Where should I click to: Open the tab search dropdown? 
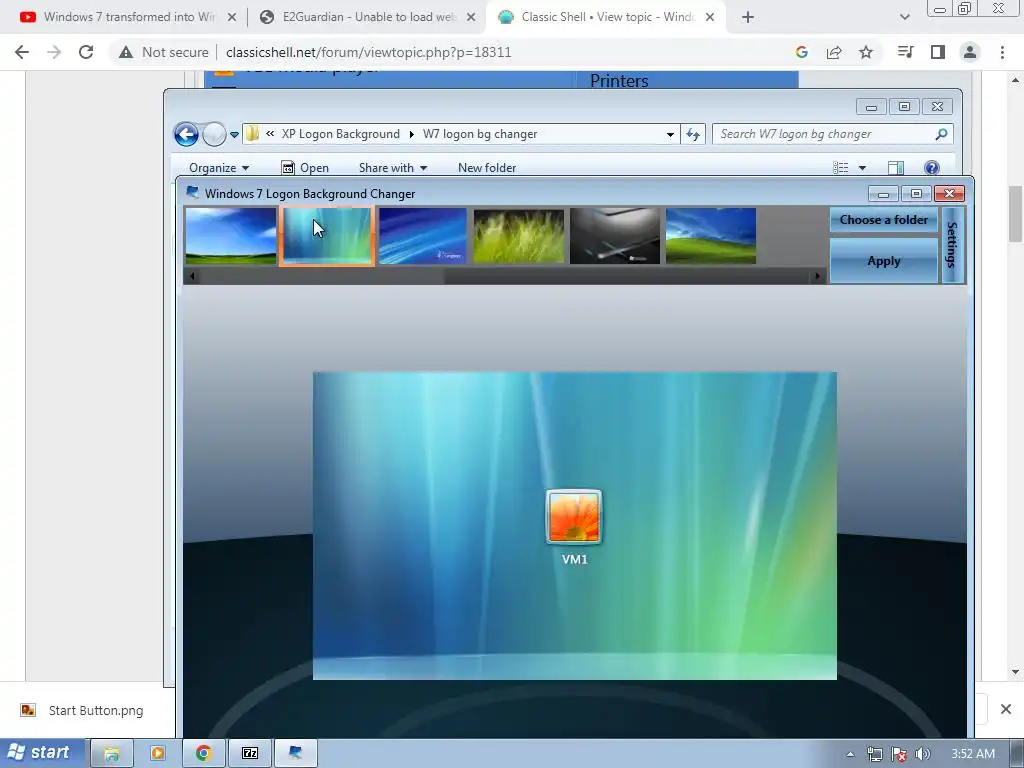904,18
